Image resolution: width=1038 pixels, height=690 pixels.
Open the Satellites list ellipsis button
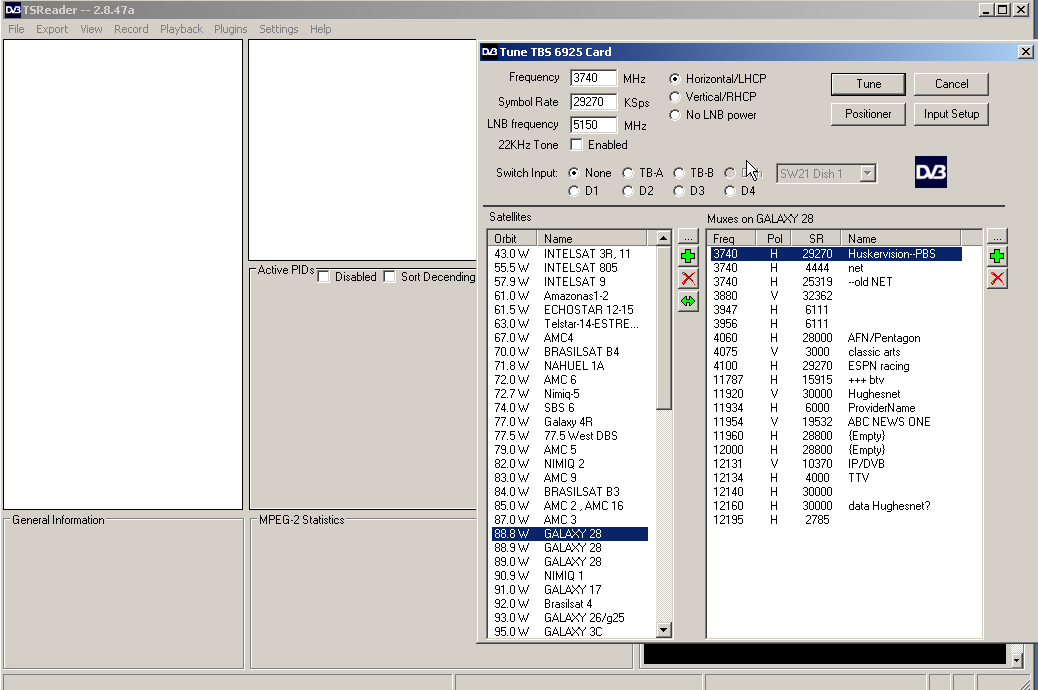point(688,237)
